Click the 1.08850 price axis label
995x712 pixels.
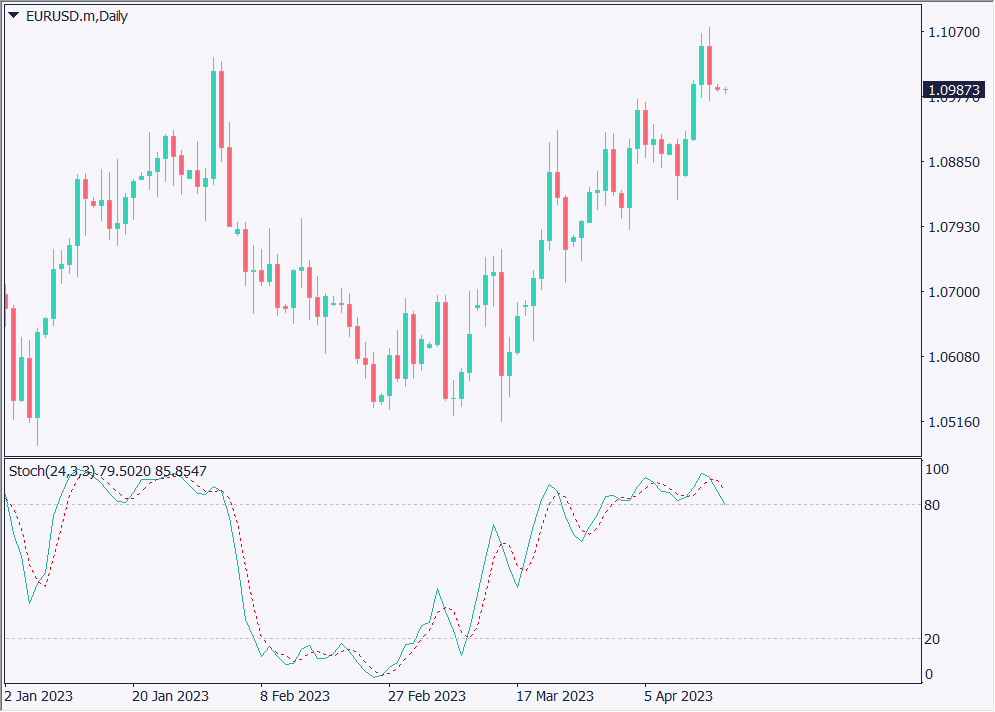[953, 162]
